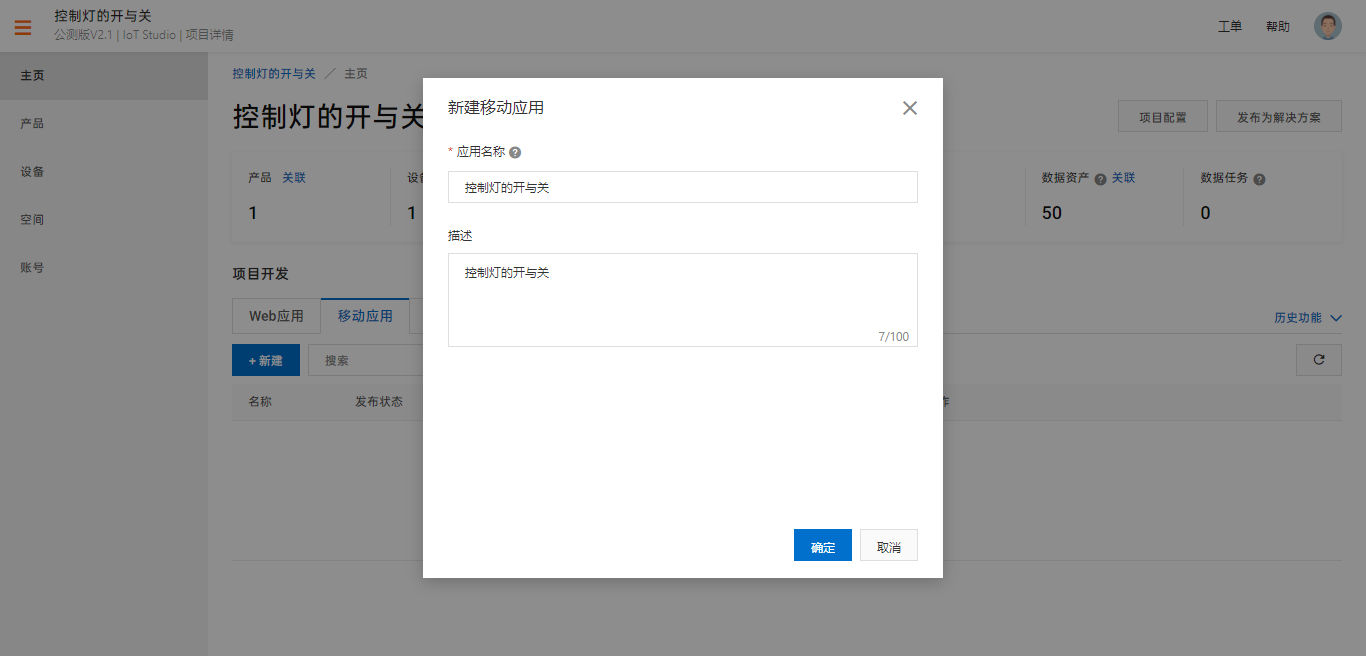Navigate to 设备 in the sidebar
The image size is (1366, 656).
click(30, 171)
